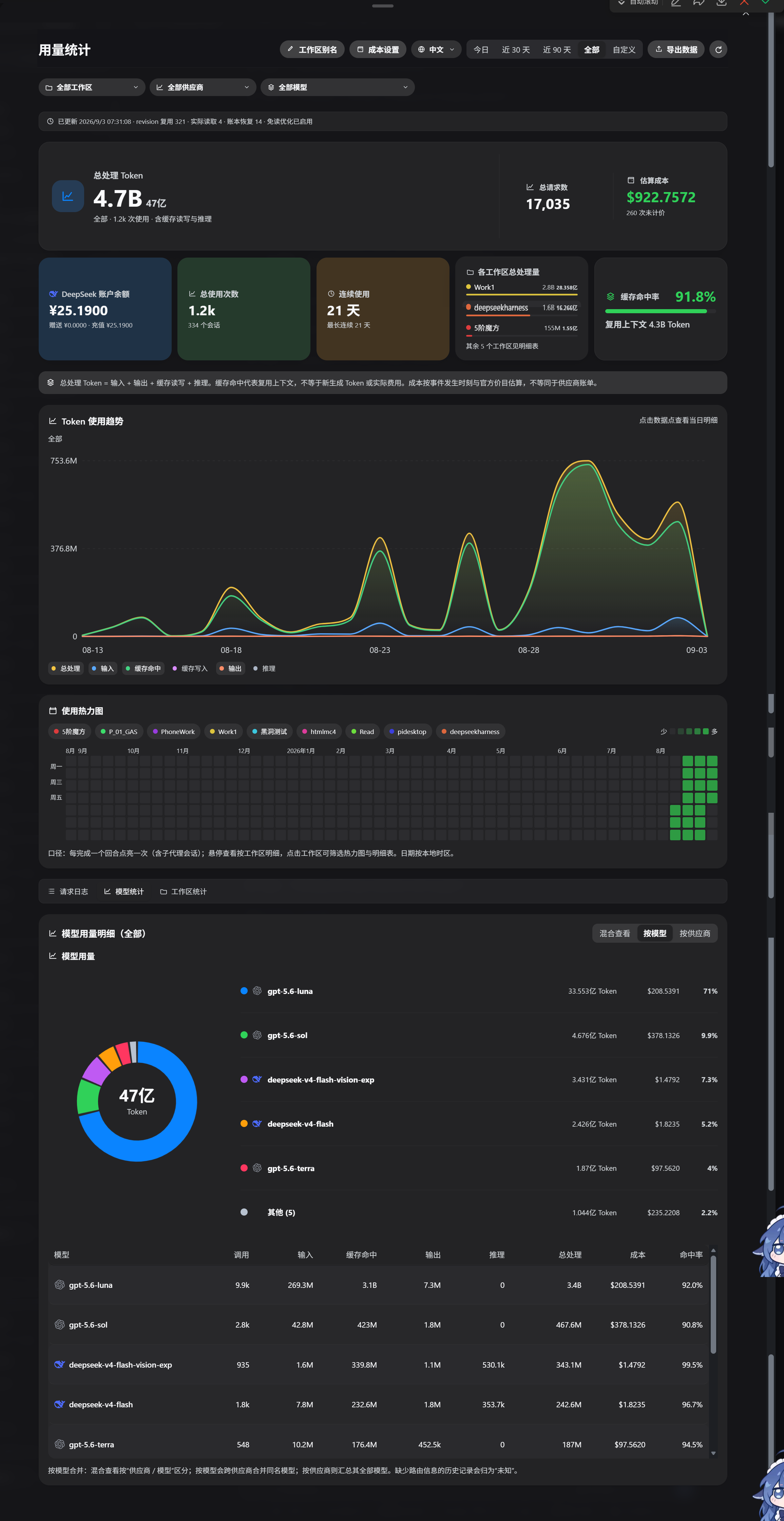Click the DeepSeek logo beside deepseek-v4-flash-vision-exp in the legend list
The height and width of the screenshot is (1521, 784).
click(x=257, y=1079)
